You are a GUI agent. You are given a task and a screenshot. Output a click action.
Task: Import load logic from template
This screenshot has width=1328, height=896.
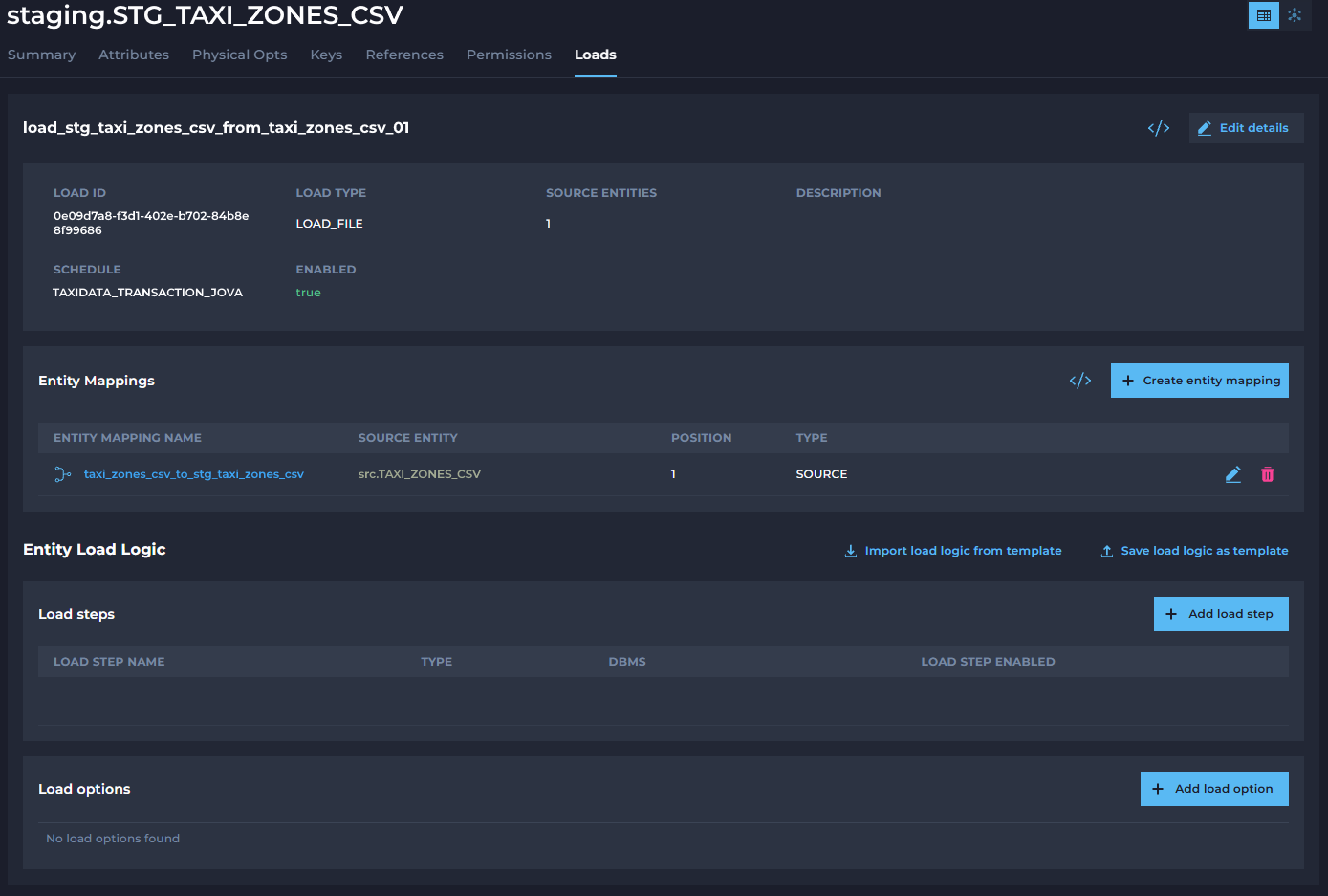click(x=953, y=551)
